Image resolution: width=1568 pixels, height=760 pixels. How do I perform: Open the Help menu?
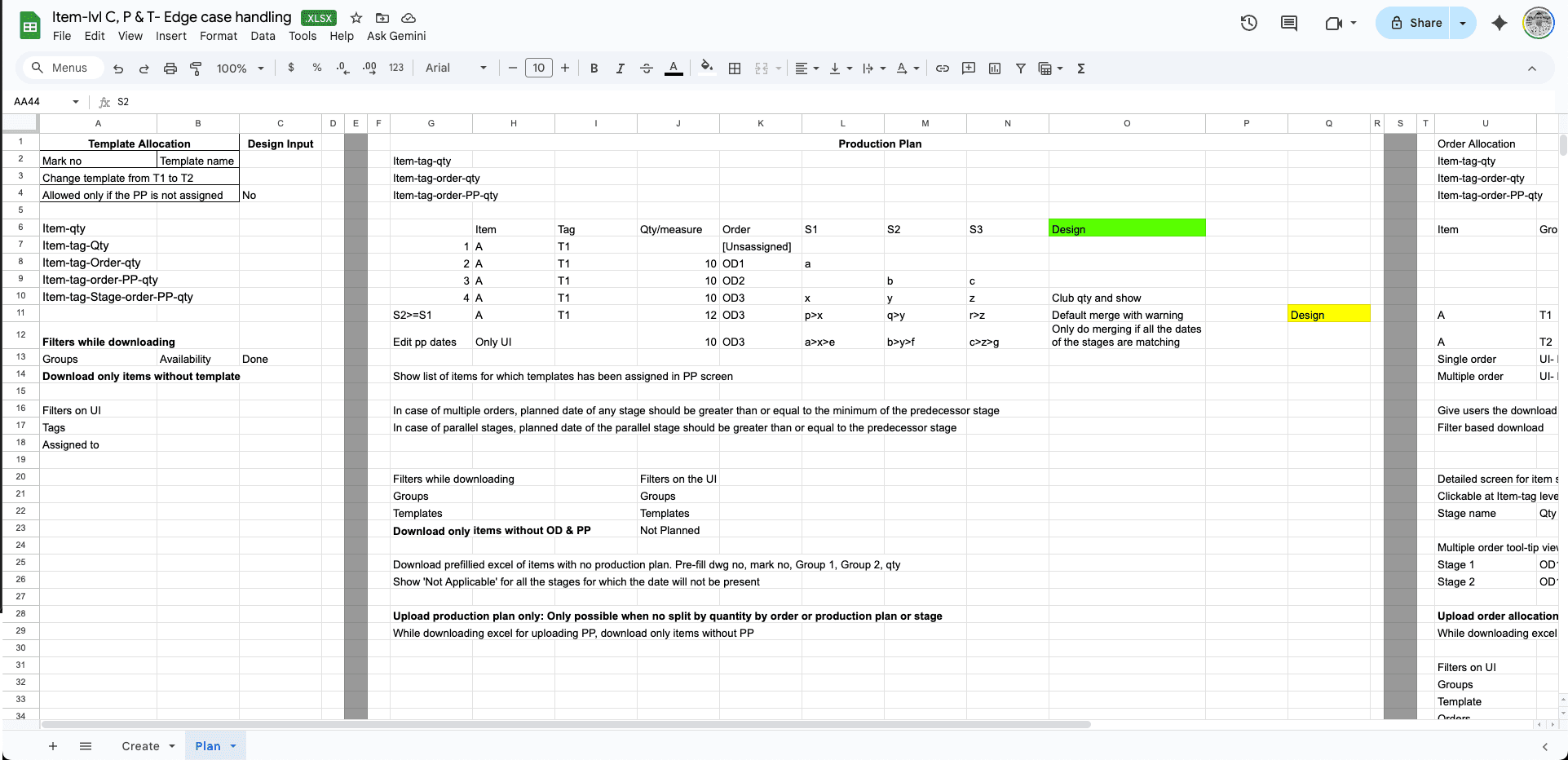342,36
